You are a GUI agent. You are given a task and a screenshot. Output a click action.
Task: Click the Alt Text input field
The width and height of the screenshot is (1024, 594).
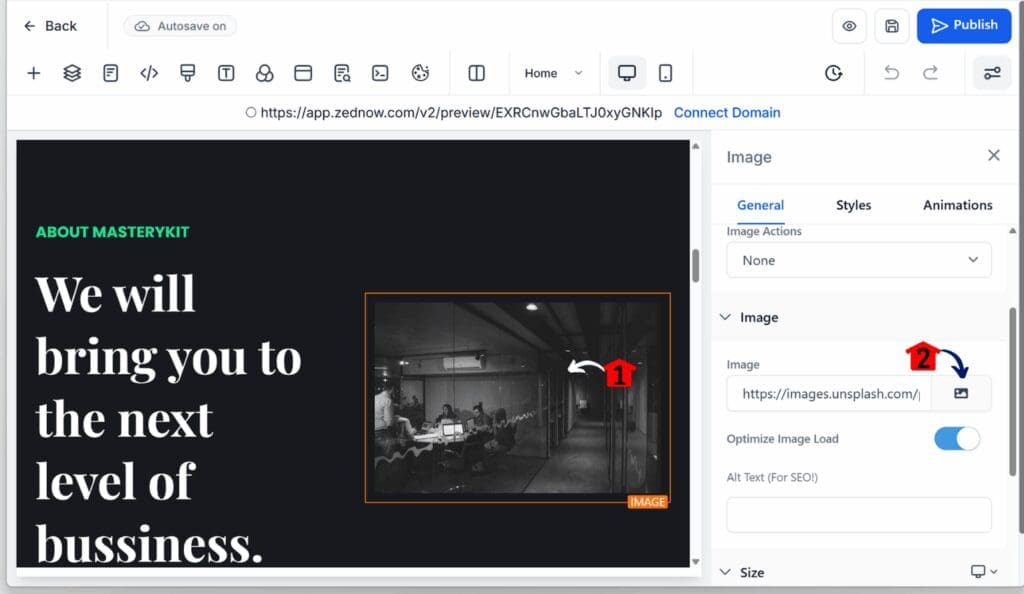coord(858,515)
